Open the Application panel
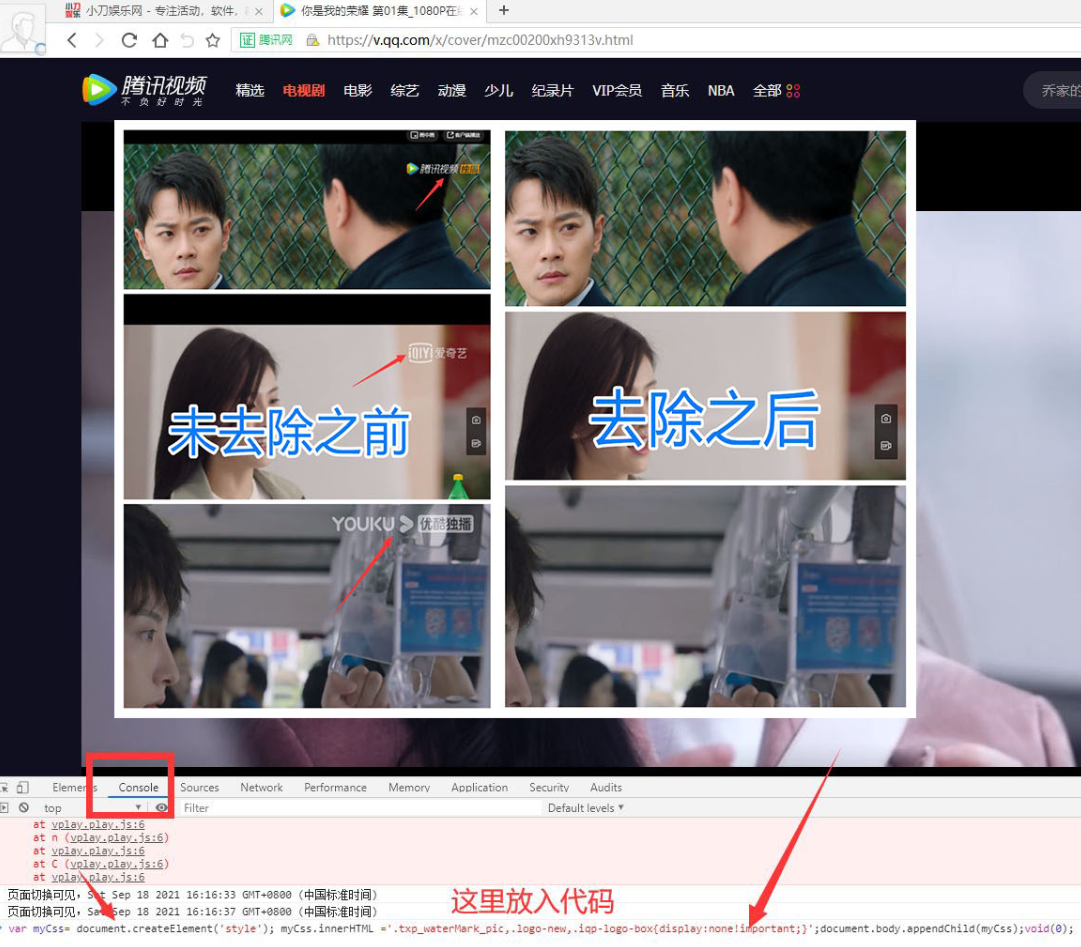The image size is (1081, 947). click(x=479, y=787)
